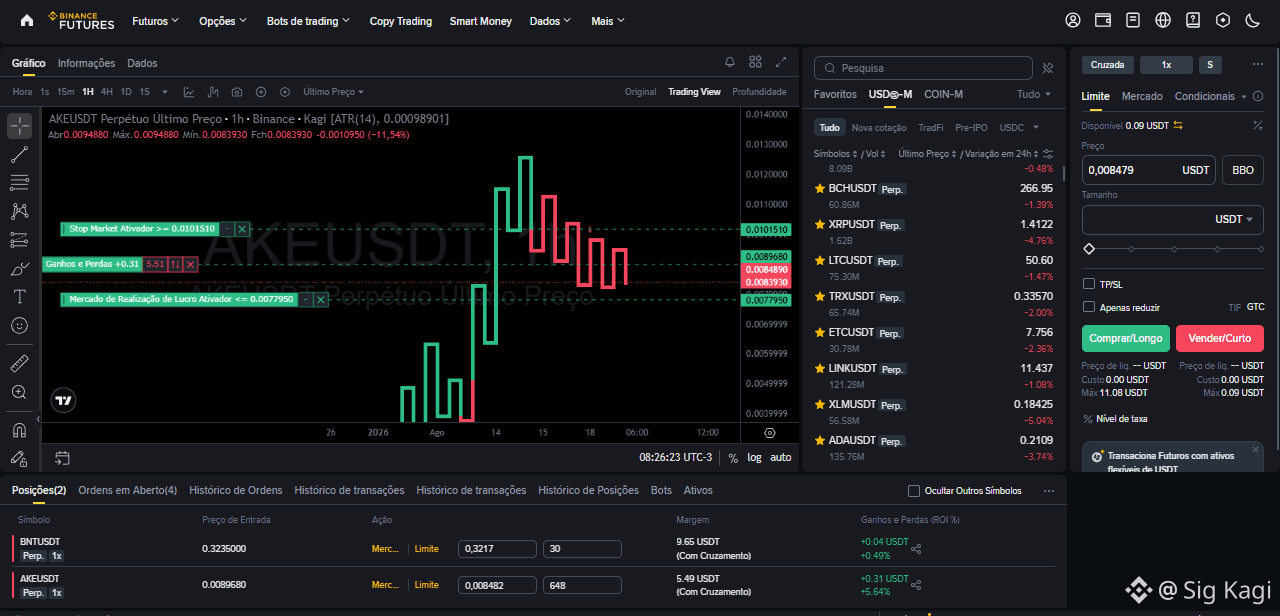
Task: Click the transfer arrows next to Disponível
Action: [1178, 125]
